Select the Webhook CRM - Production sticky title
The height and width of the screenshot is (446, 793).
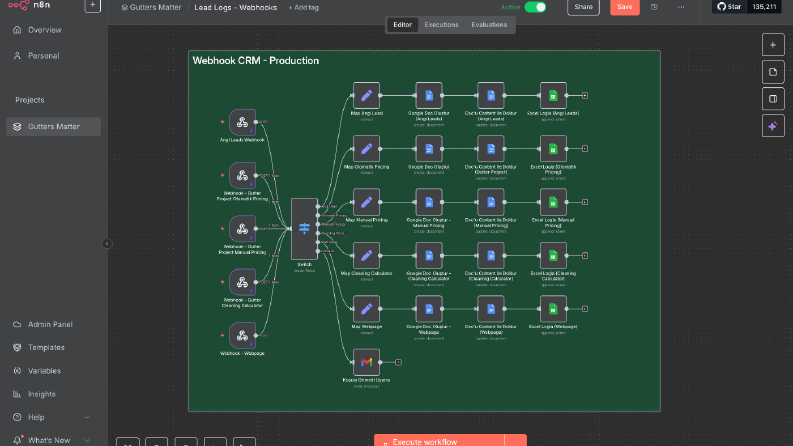[x=255, y=61]
